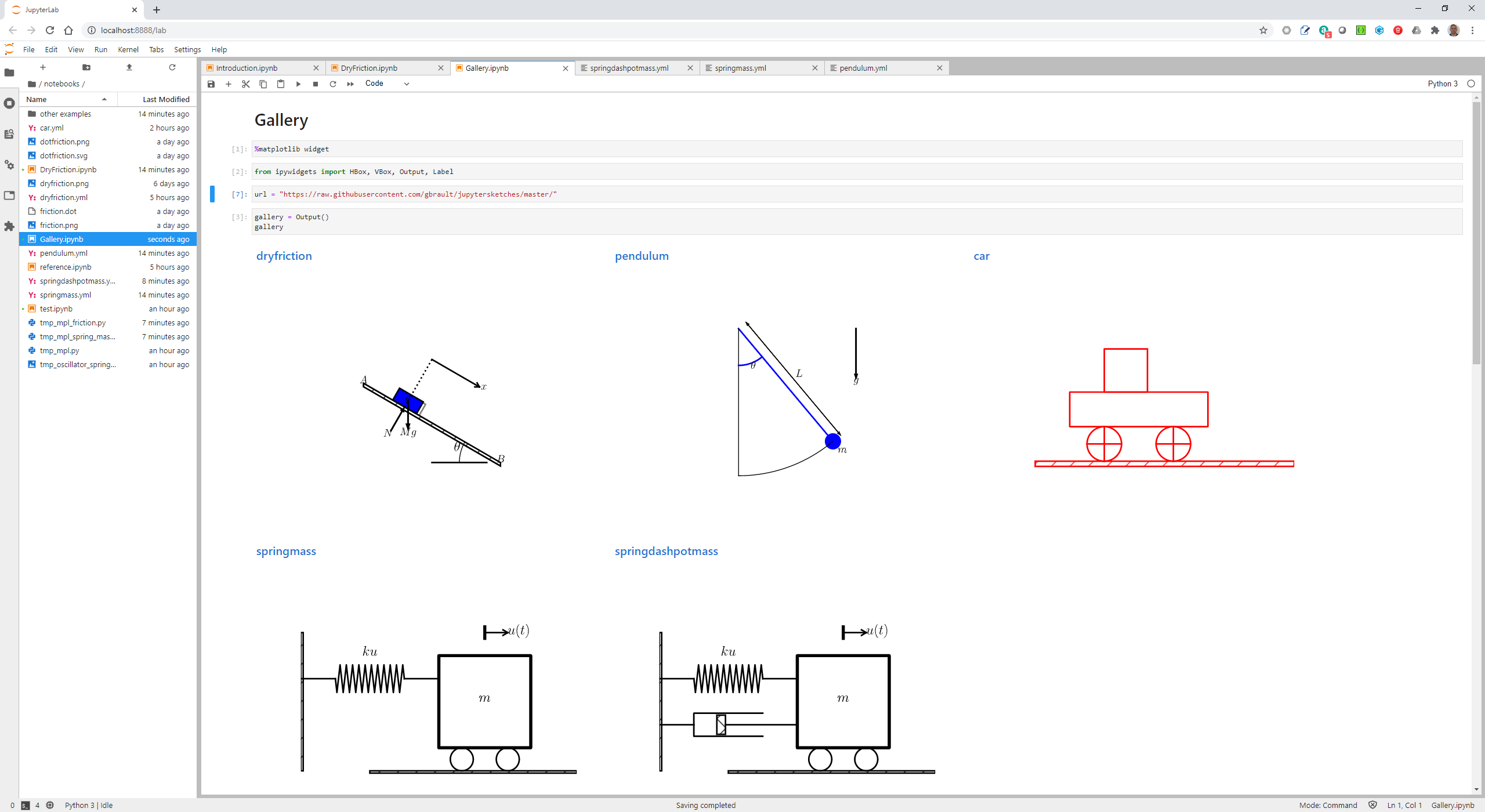Save the notebook with the disk icon

tap(211, 84)
